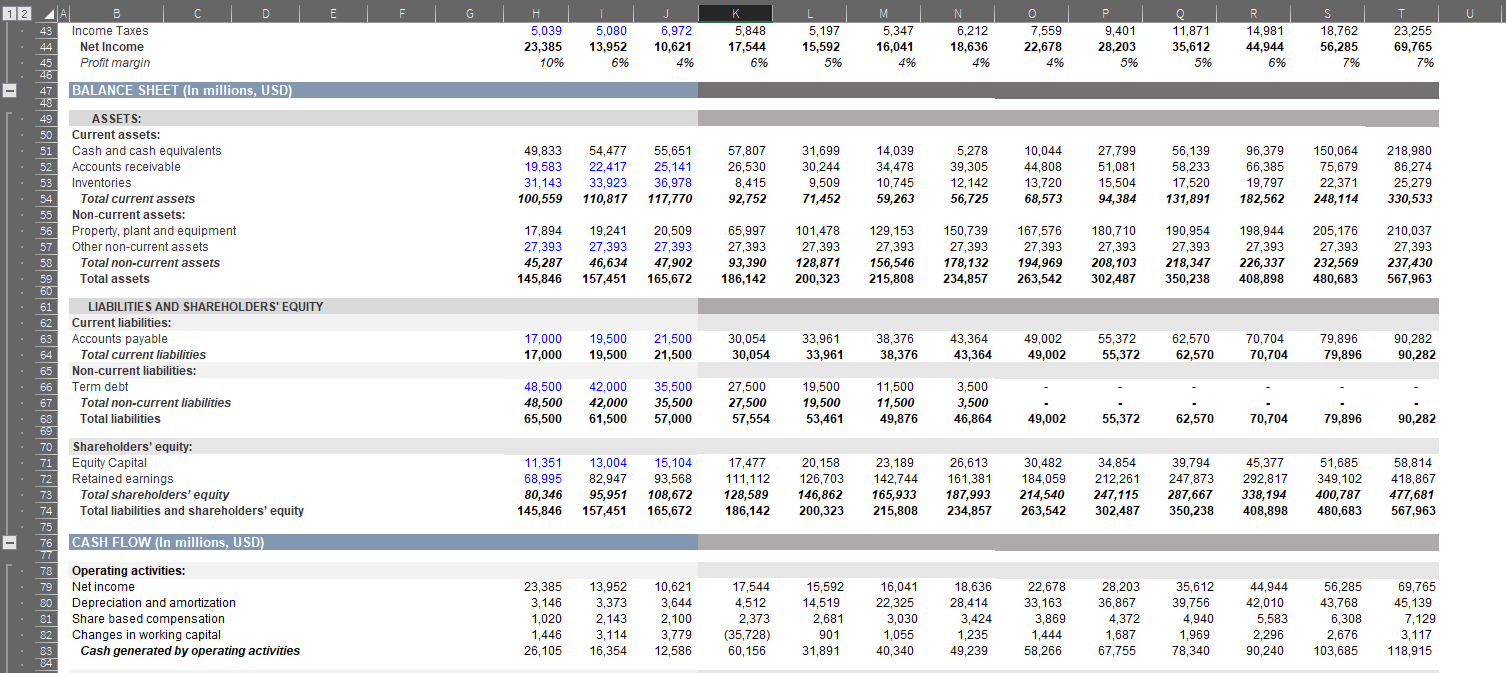Select Property, plant and equipment label
This screenshot has height=673, width=1506.
click(x=154, y=231)
